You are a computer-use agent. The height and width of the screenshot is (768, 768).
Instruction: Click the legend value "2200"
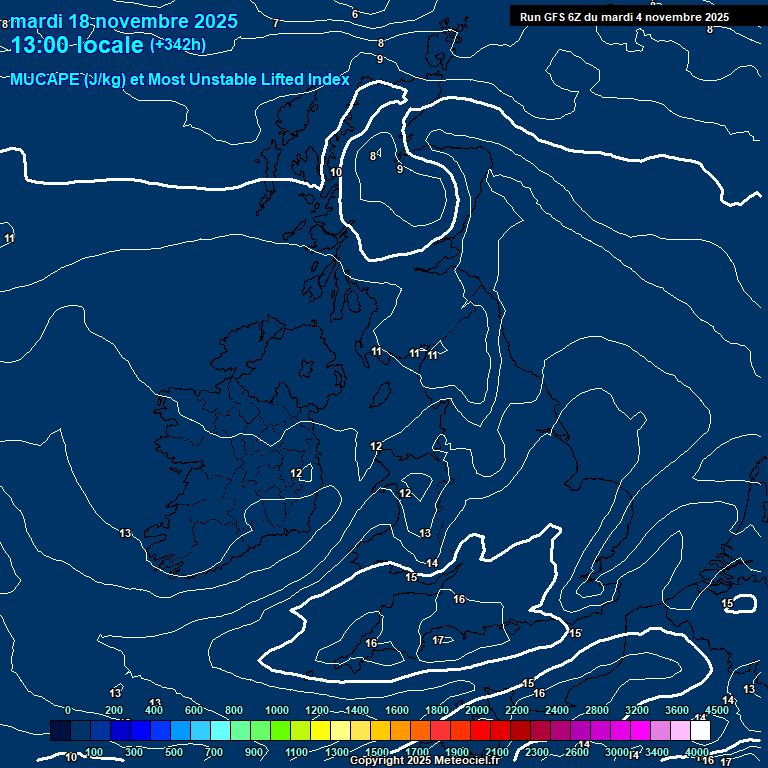coord(517,710)
